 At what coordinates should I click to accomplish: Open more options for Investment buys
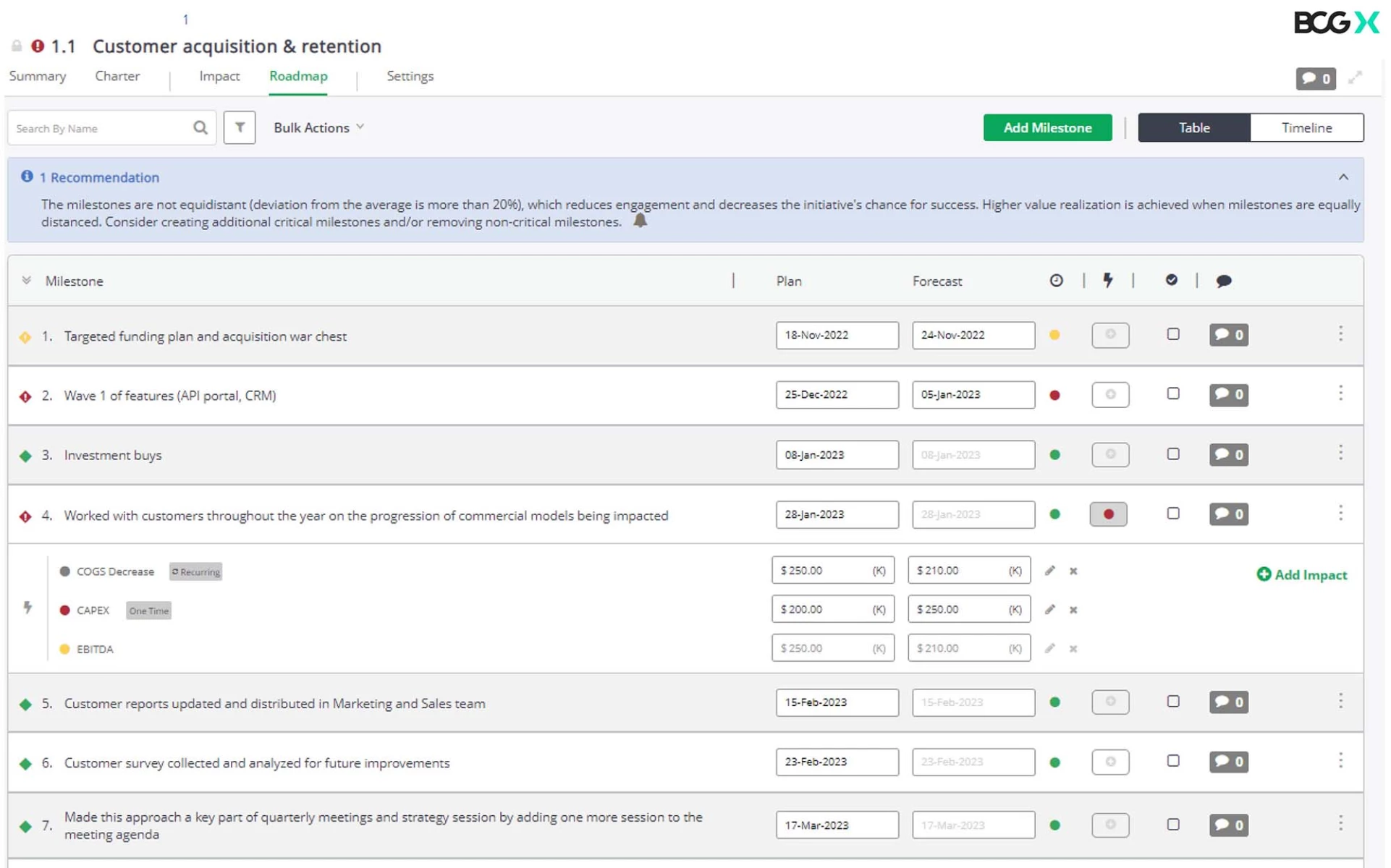click(1340, 453)
